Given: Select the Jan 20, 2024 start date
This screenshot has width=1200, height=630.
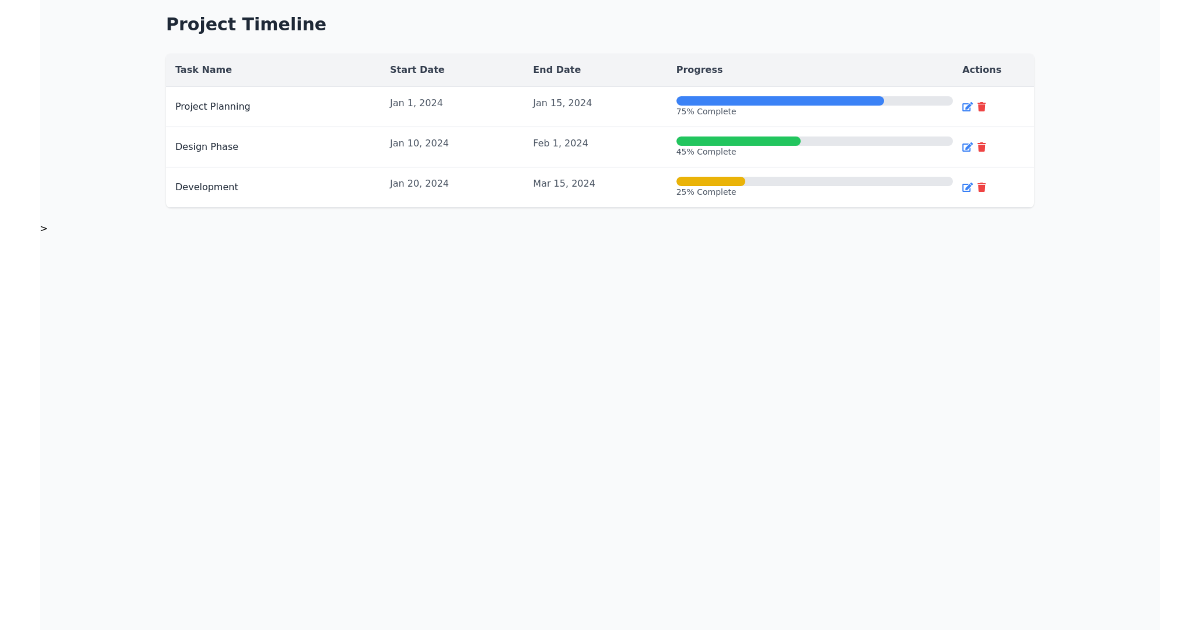Looking at the screenshot, I should (419, 183).
